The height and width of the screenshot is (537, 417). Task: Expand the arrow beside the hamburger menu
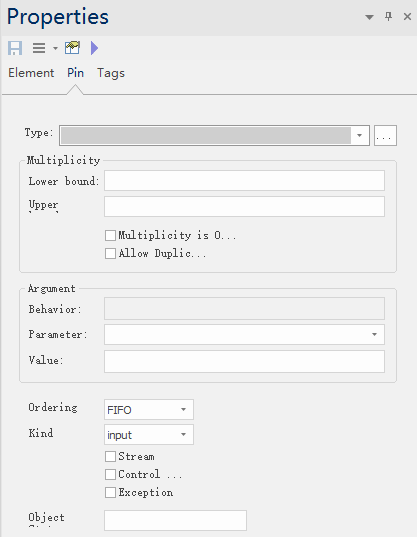[x=55, y=48]
